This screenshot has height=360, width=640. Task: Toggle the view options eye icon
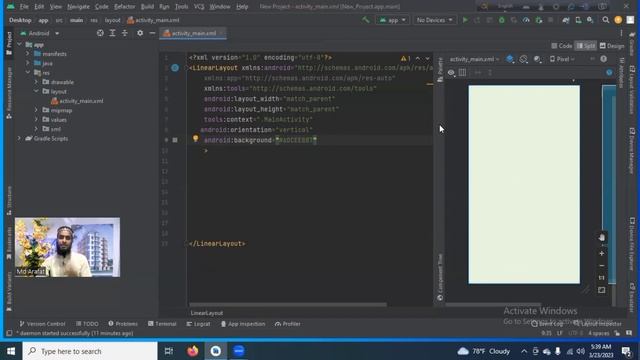tap(451, 73)
